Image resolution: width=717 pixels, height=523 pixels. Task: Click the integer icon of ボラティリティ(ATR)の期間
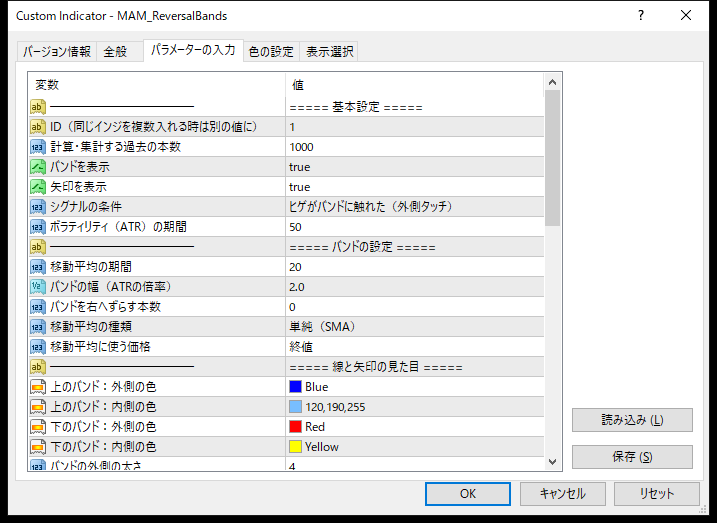pyautogui.click(x=38, y=227)
